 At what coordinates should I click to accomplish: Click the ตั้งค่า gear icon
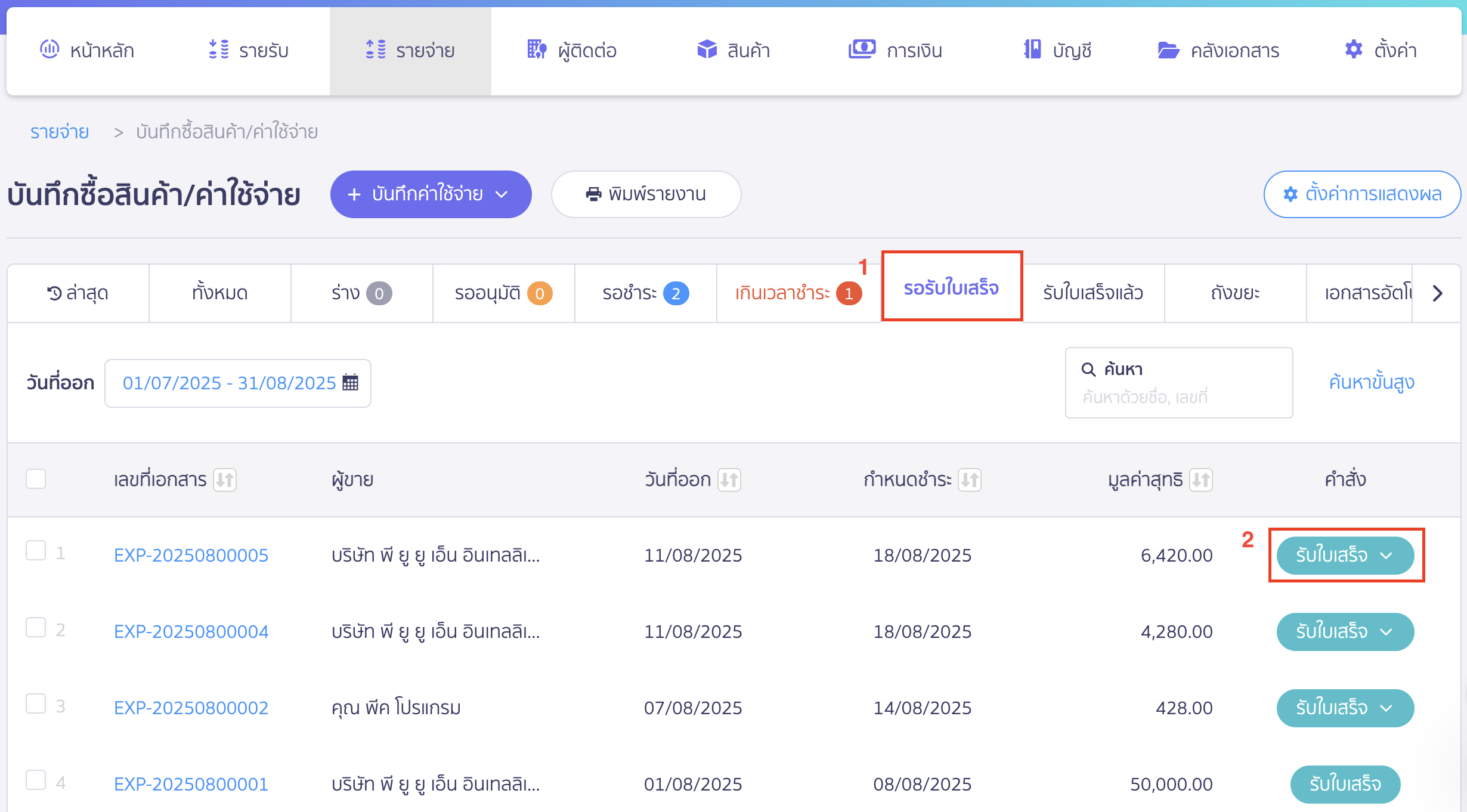(x=1354, y=49)
